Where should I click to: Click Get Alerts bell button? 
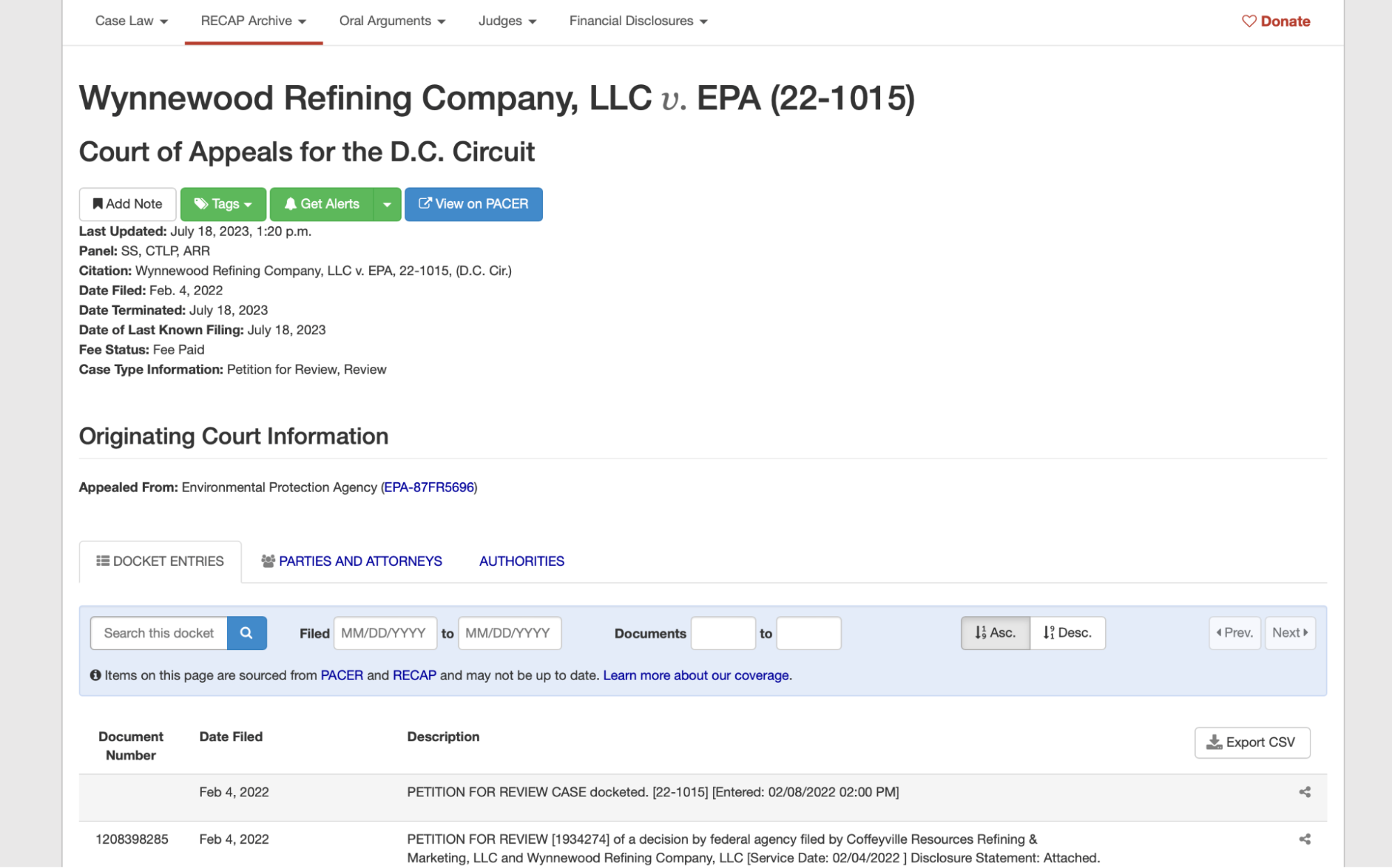pos(322,204)
